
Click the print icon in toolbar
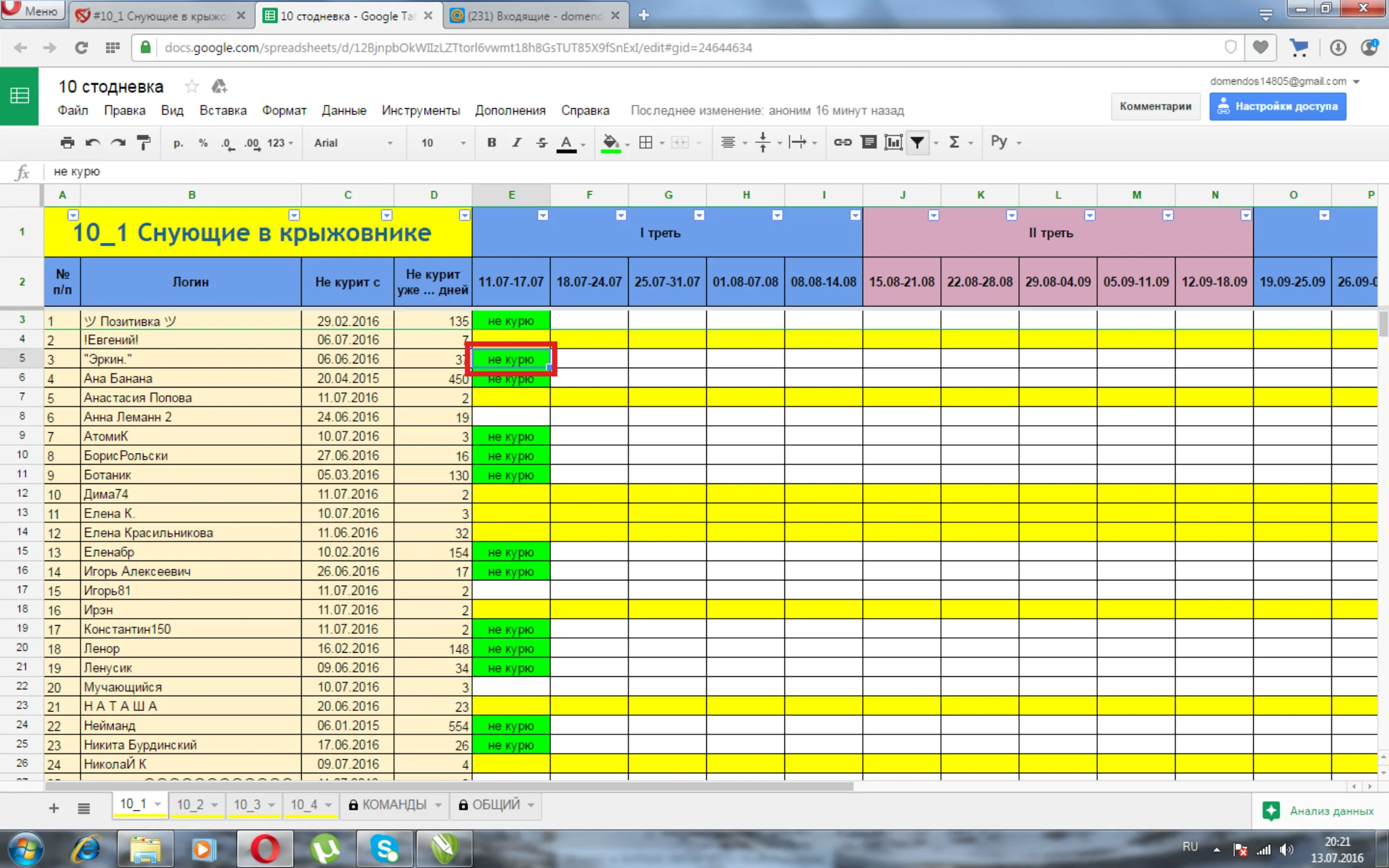pyautogui.click(x=67, y=142)
